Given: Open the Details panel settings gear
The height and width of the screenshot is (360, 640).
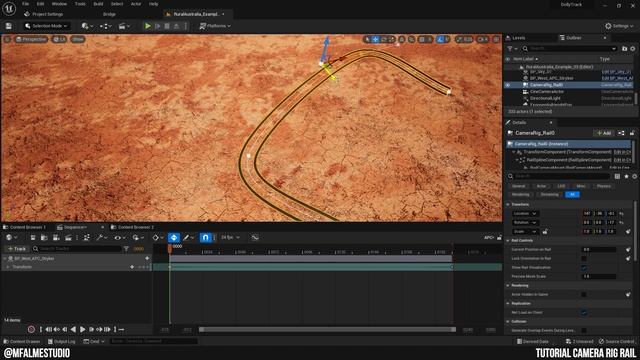Looking at the screenshot, I should click(x=634, y=176).
